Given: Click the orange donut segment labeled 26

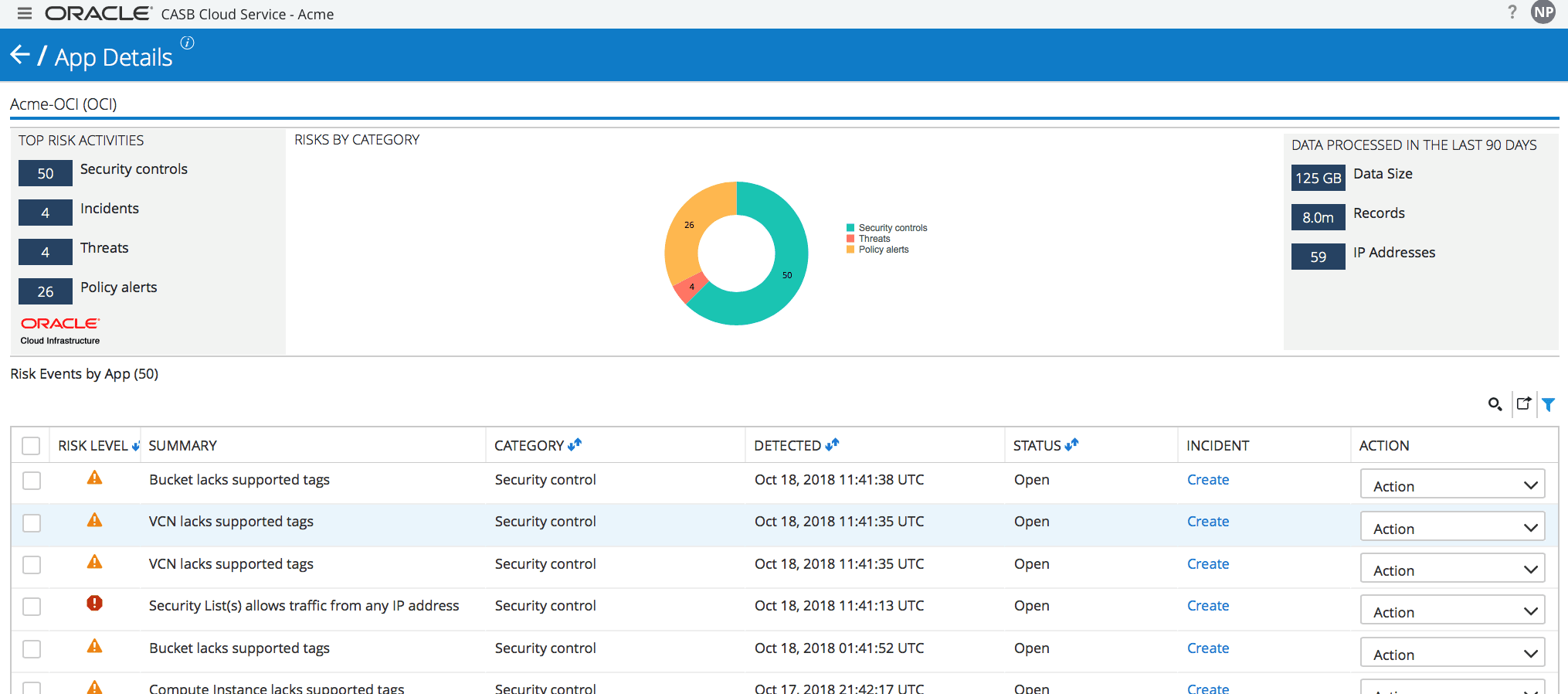Looking at the screenshot, I should click(x=690, y=225).
